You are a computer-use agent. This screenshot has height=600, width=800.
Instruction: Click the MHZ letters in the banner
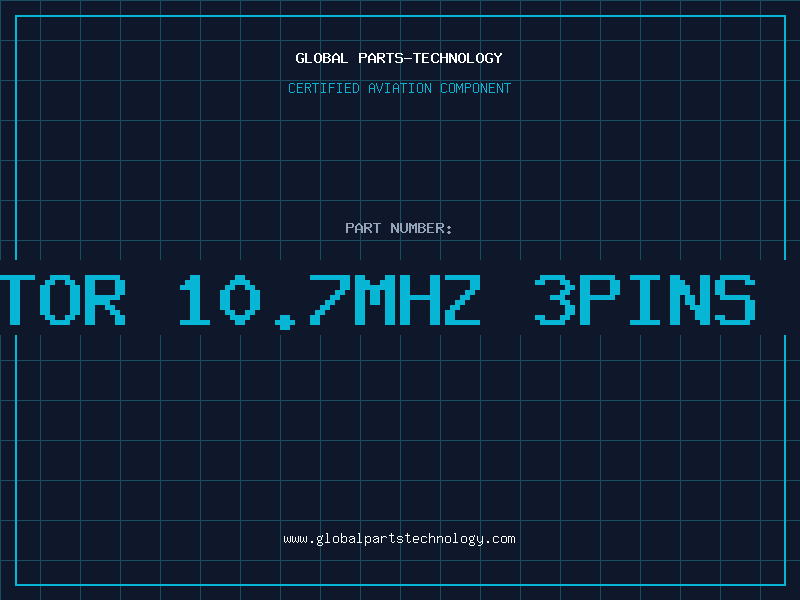(424, 299)
